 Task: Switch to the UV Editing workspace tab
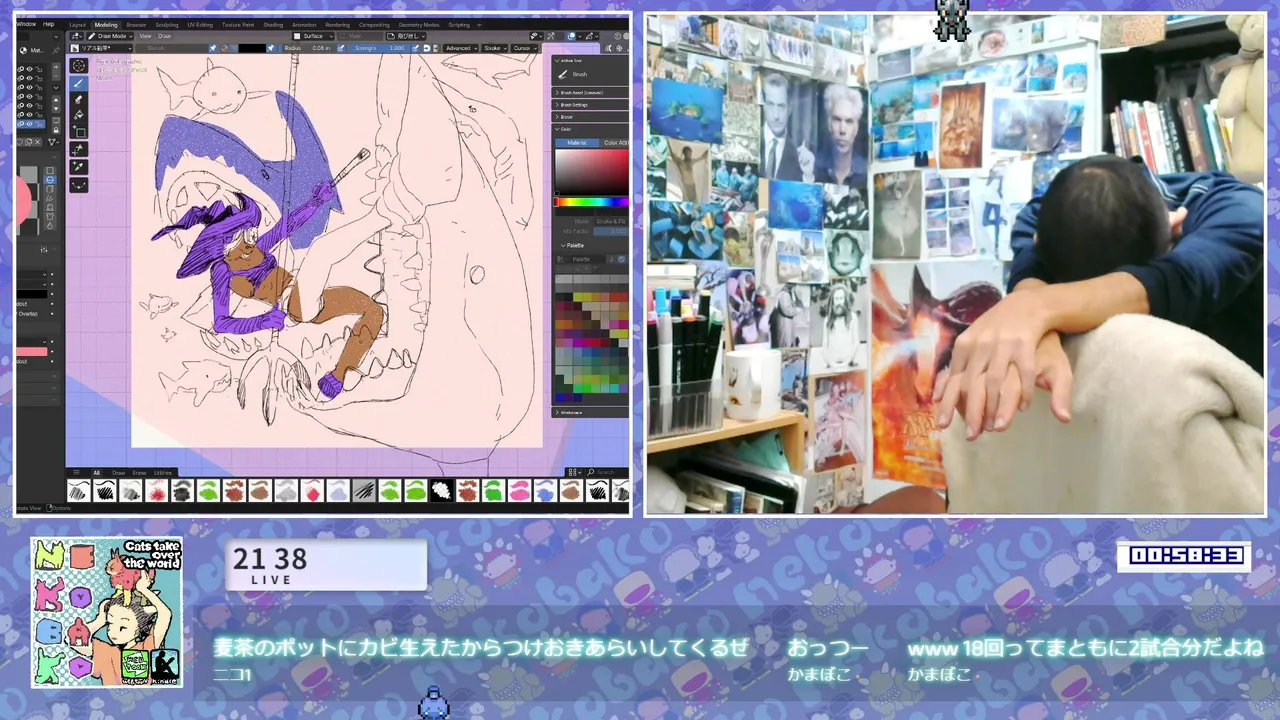[200, 25]
